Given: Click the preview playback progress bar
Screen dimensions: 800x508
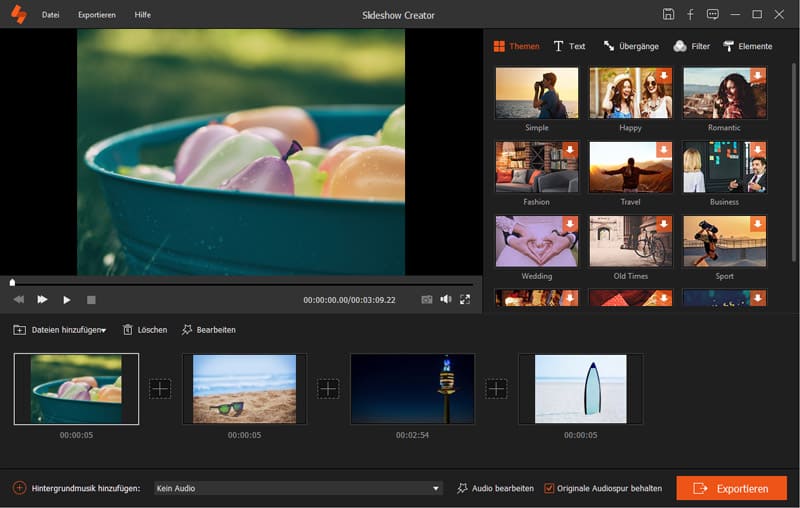Looking at the screenshot, I should [240, 283].
